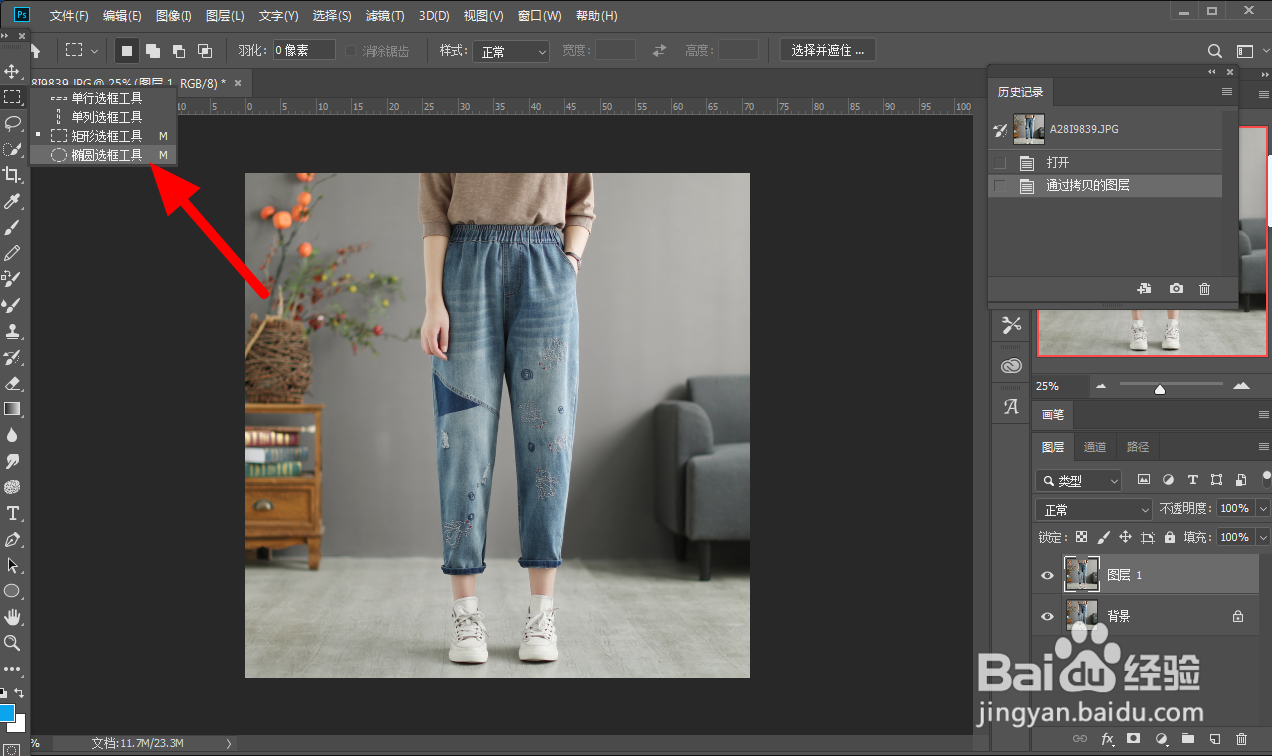
Task: Switch to the 路径 tab
Action: point(1137,447)
